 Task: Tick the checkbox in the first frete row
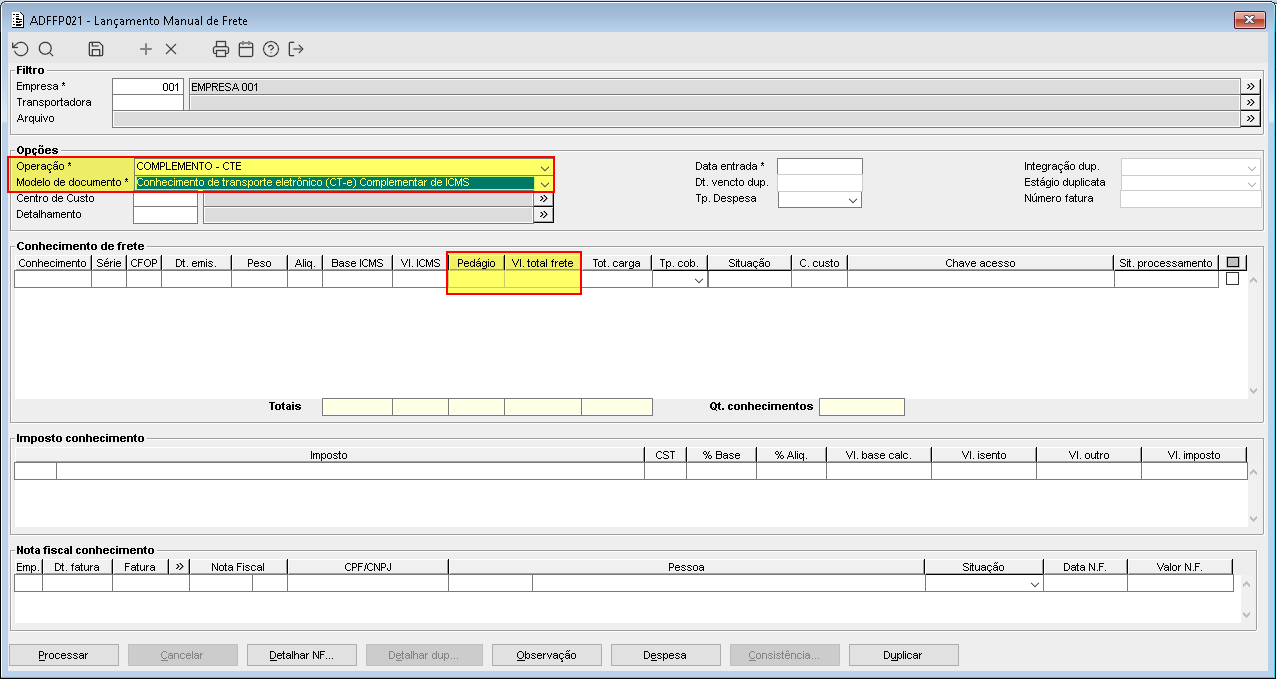[1233, 279]
